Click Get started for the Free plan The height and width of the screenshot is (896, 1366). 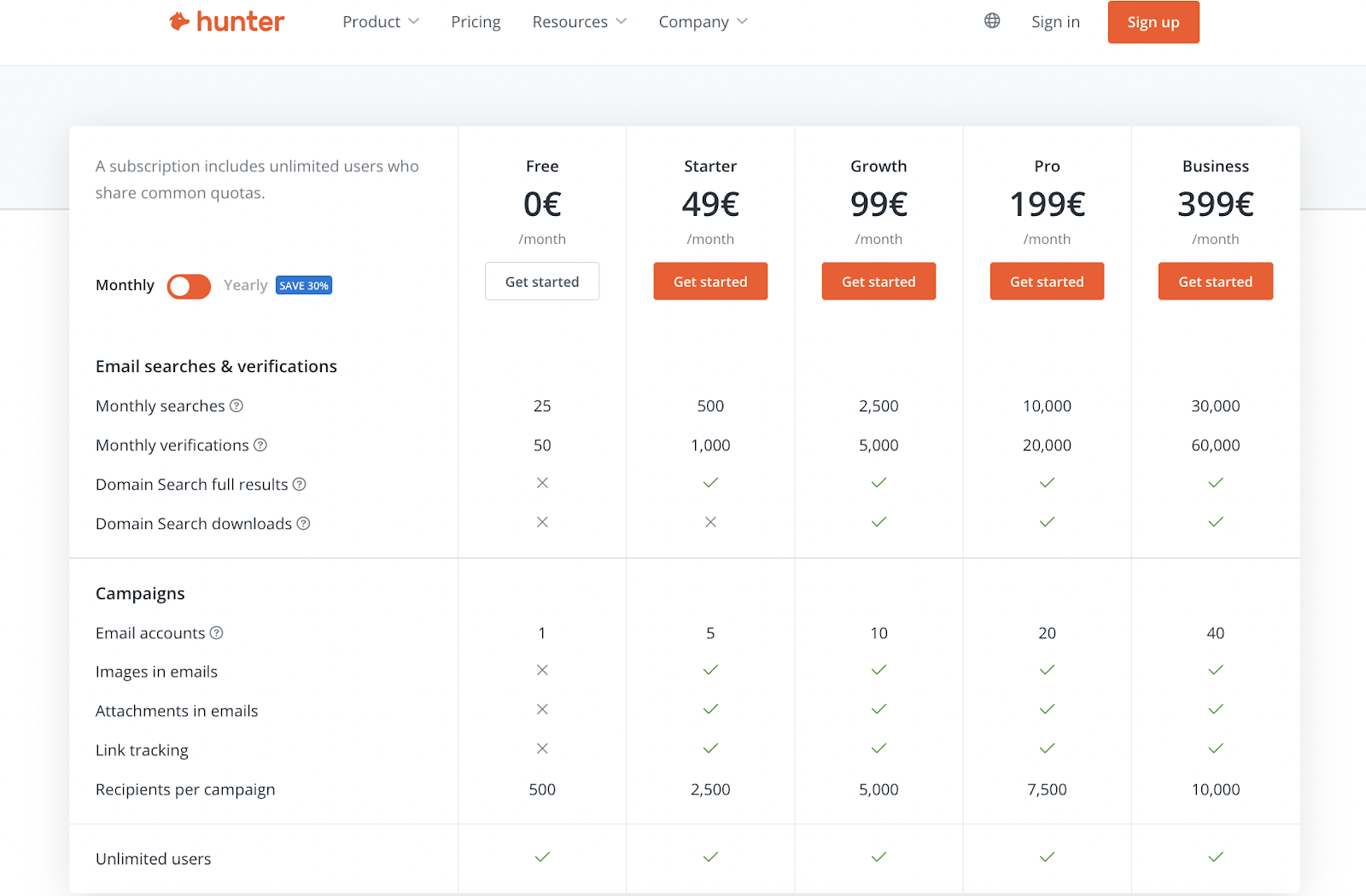pyautogui.click(x=542, y=282)
